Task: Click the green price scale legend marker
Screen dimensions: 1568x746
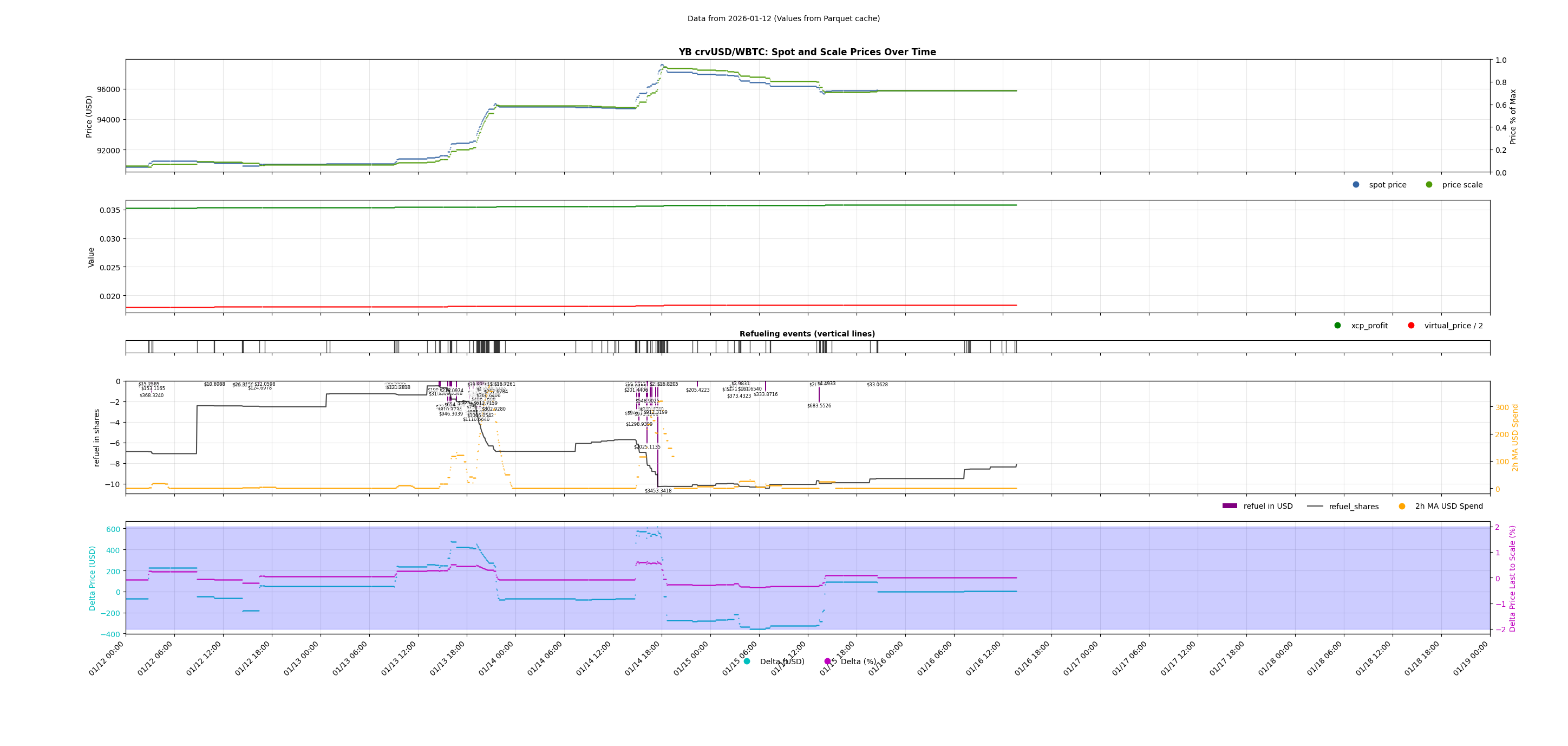Action: point(1429,185)
